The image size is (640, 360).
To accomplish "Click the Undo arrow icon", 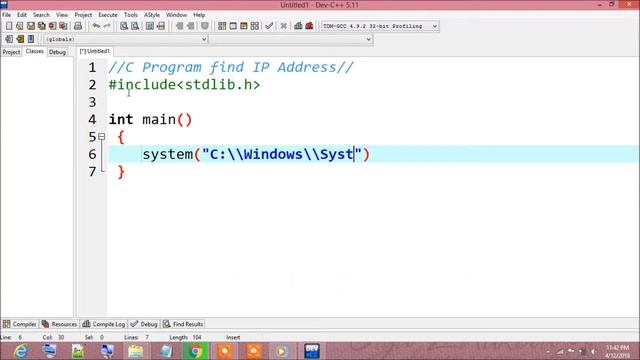I will [96, 26].
